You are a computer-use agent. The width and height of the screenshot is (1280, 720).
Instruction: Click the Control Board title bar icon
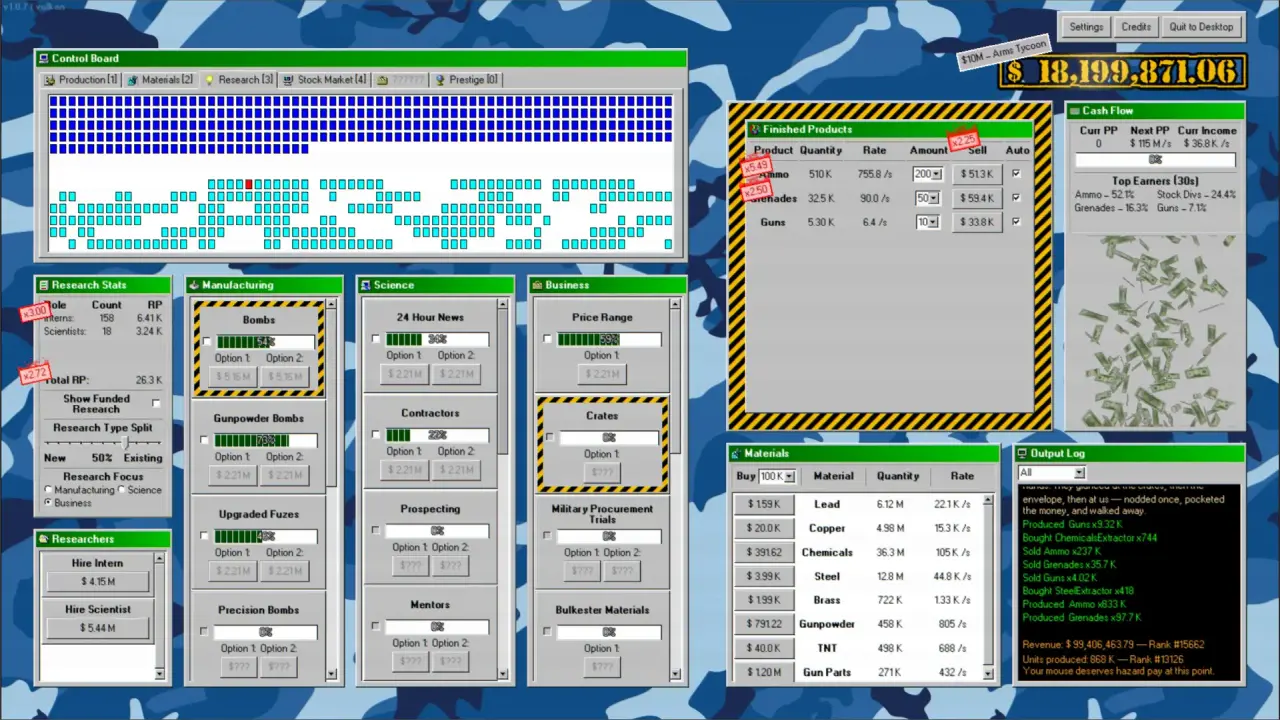[x=43, y=59]
